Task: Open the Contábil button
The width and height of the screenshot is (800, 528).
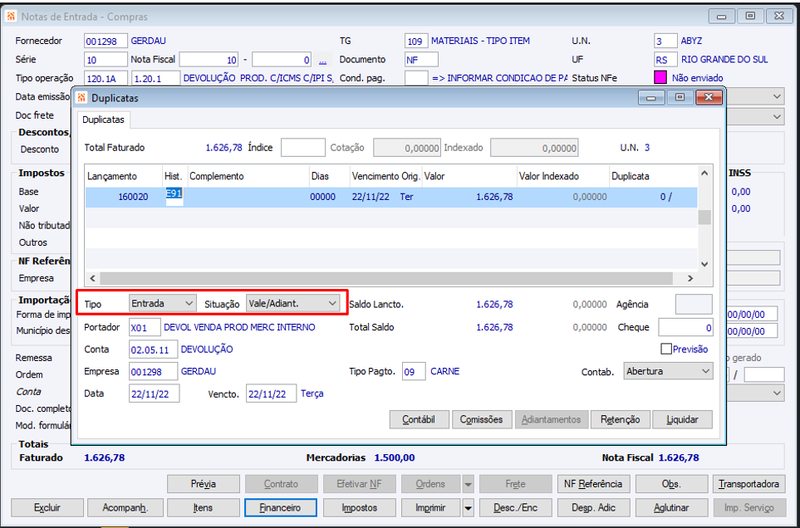Action: point(419,419)
